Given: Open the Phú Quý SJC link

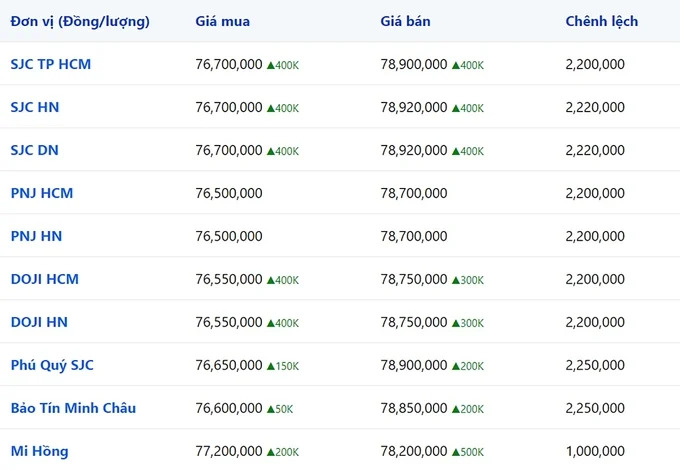Looking at the screenshot, I should point(52,365).
